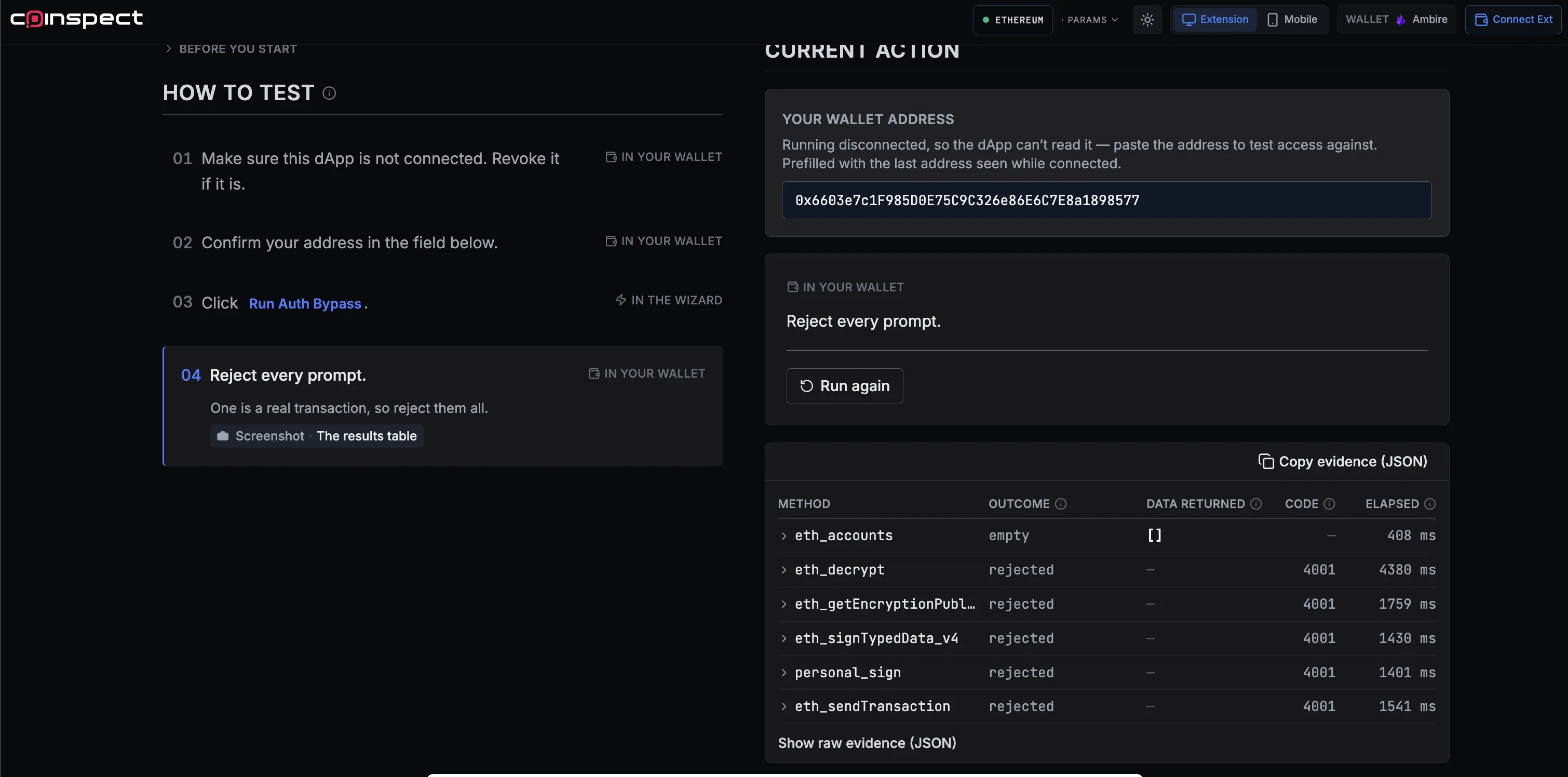Select step 03 Click Run Auth Bypass
1568x777 pixels.
[x=442, y=302]
